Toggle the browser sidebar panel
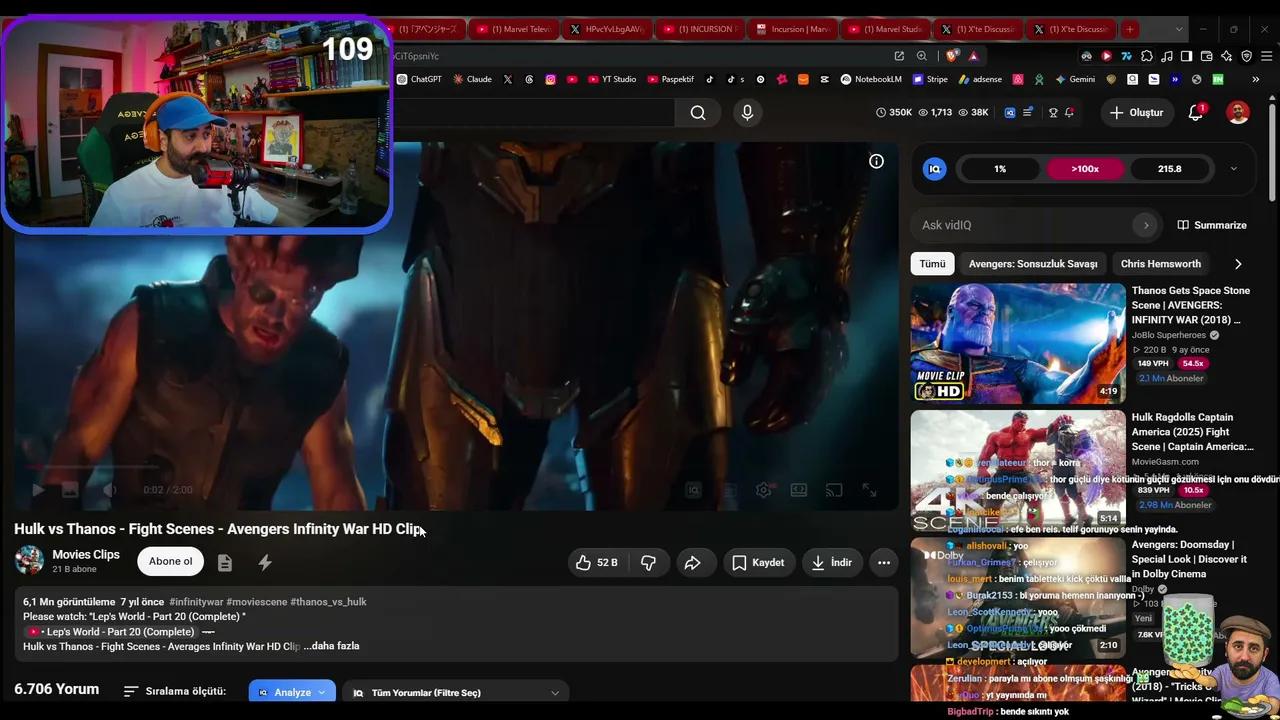The width and height of the screenshot is (1280, 720). 1186,56
